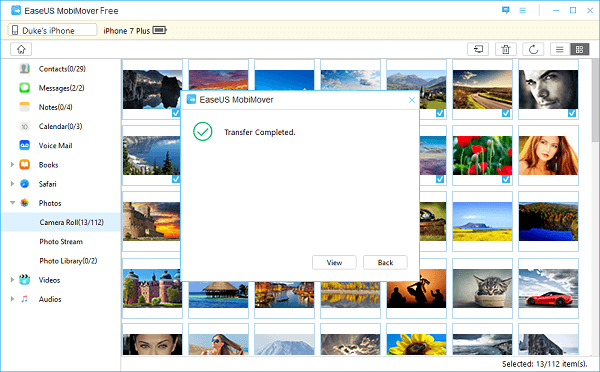Select Camera Roll(13/112) in sidebar
Screen dimensions: 600x372
point(61,222)
